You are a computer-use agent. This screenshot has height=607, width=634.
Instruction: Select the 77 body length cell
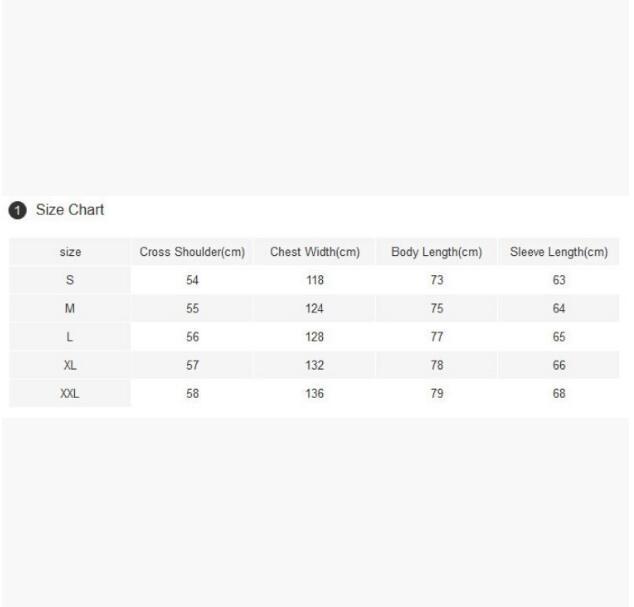pyautogui.click(x=436, y=337)
